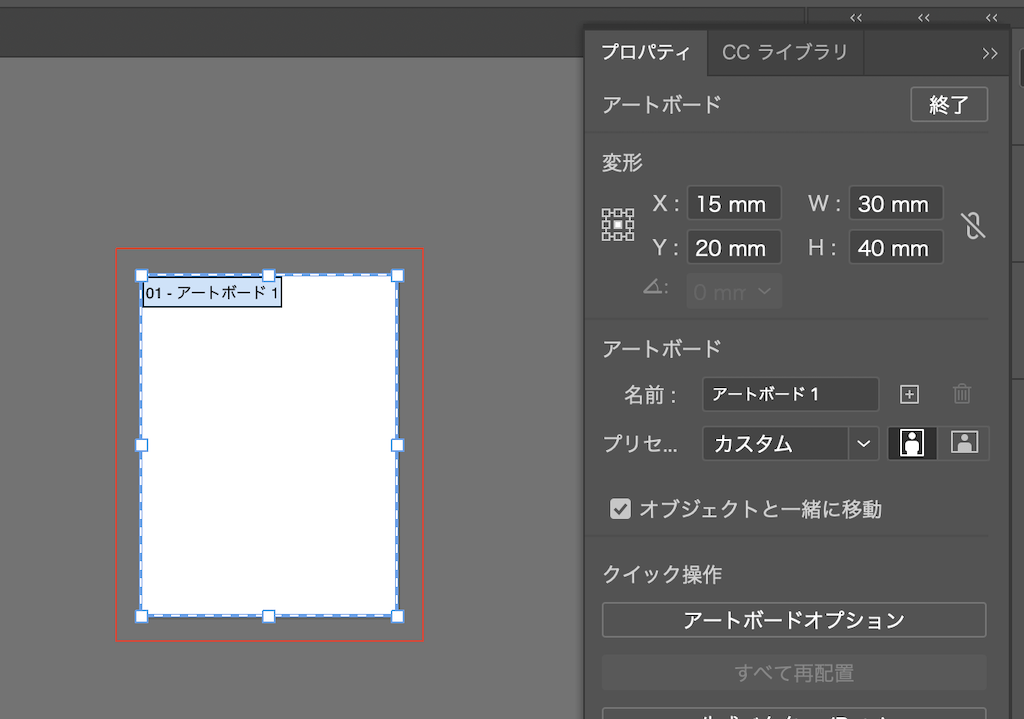Click the クイック操作 section heading
Screen dimensions: 1024x719
tap(662, 575)
